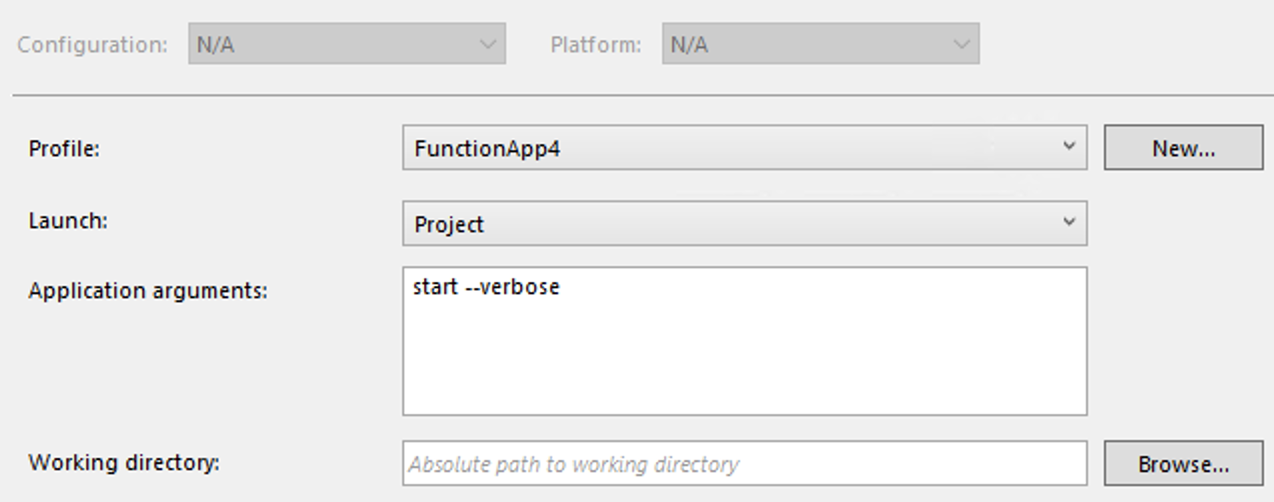Focus the Working directory path field
This screenshot has width=1274, height=502.
tap(743, 464)
